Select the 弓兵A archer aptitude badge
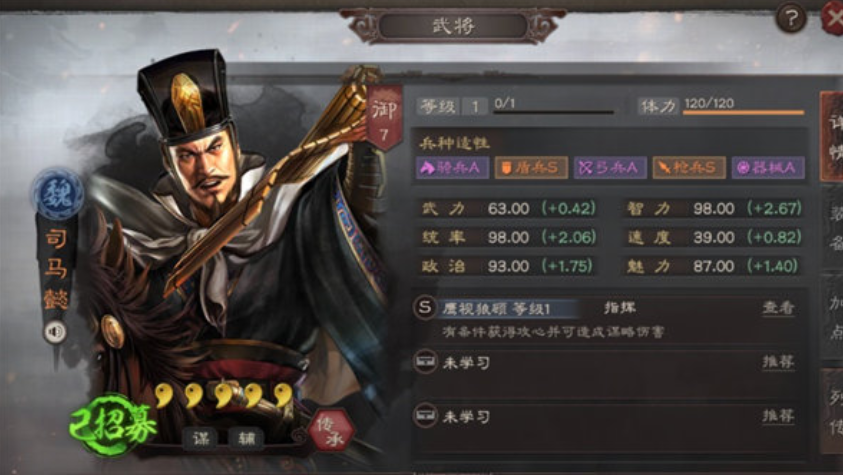 (610, 168)
